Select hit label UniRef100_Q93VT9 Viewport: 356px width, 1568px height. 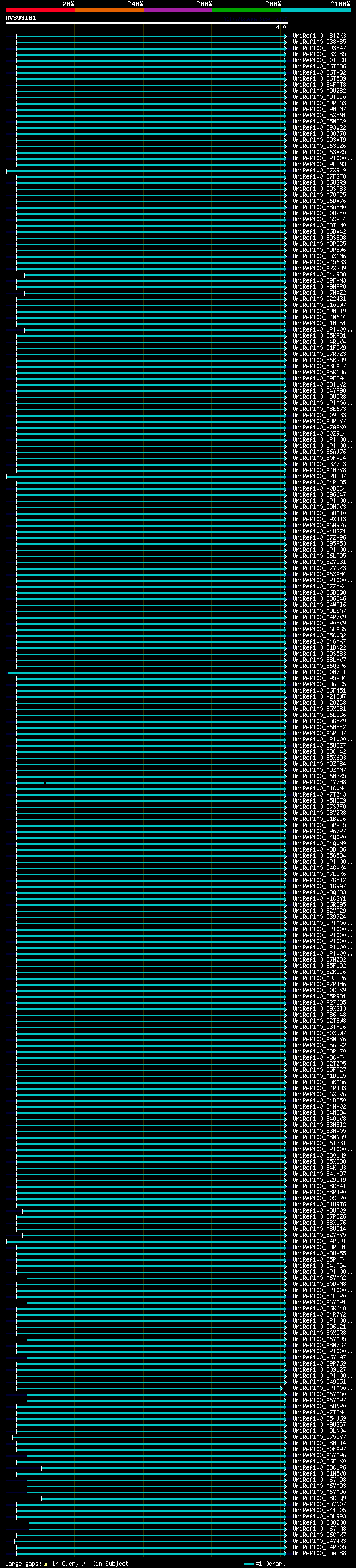[x=319, y=140]
